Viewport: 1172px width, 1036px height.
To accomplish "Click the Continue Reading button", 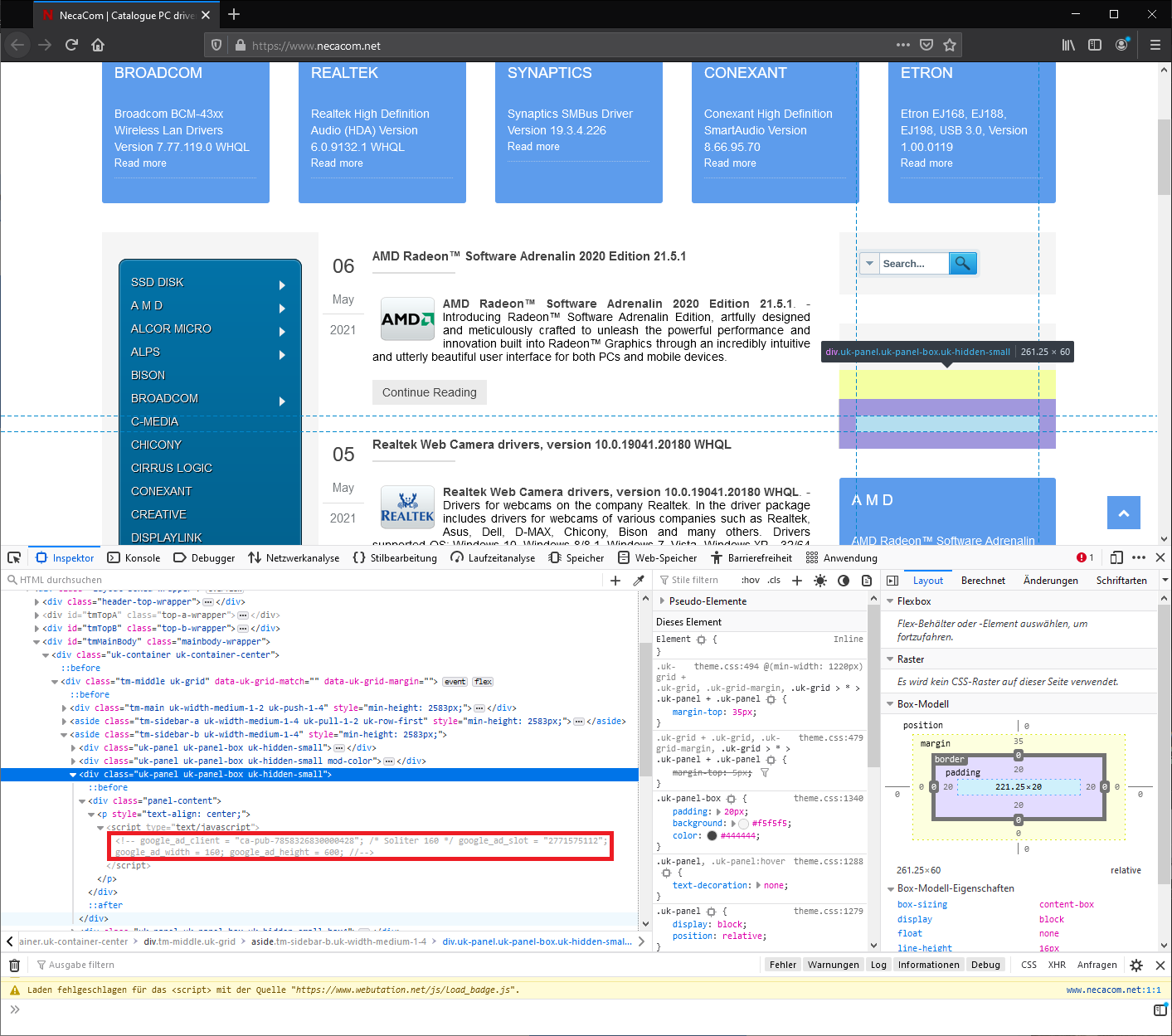I will 429,392.
